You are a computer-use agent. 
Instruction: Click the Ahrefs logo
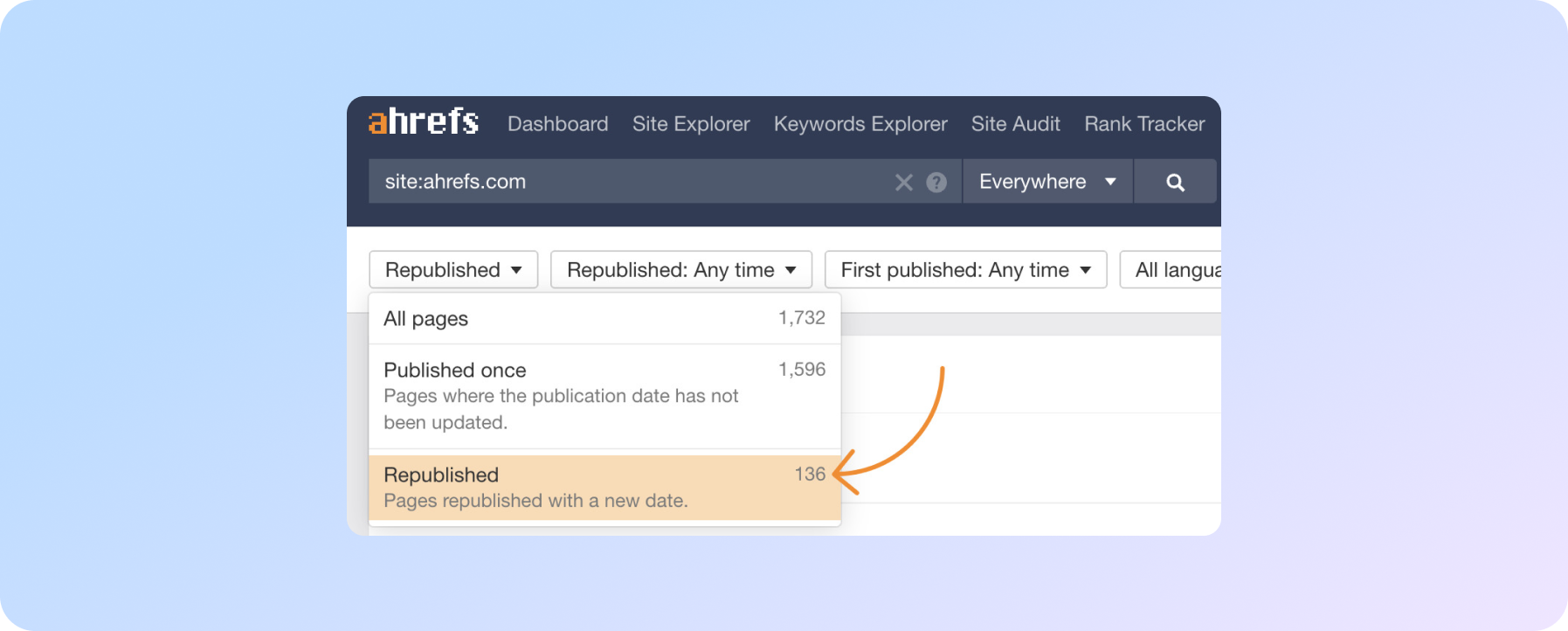(x=424, y=121)
